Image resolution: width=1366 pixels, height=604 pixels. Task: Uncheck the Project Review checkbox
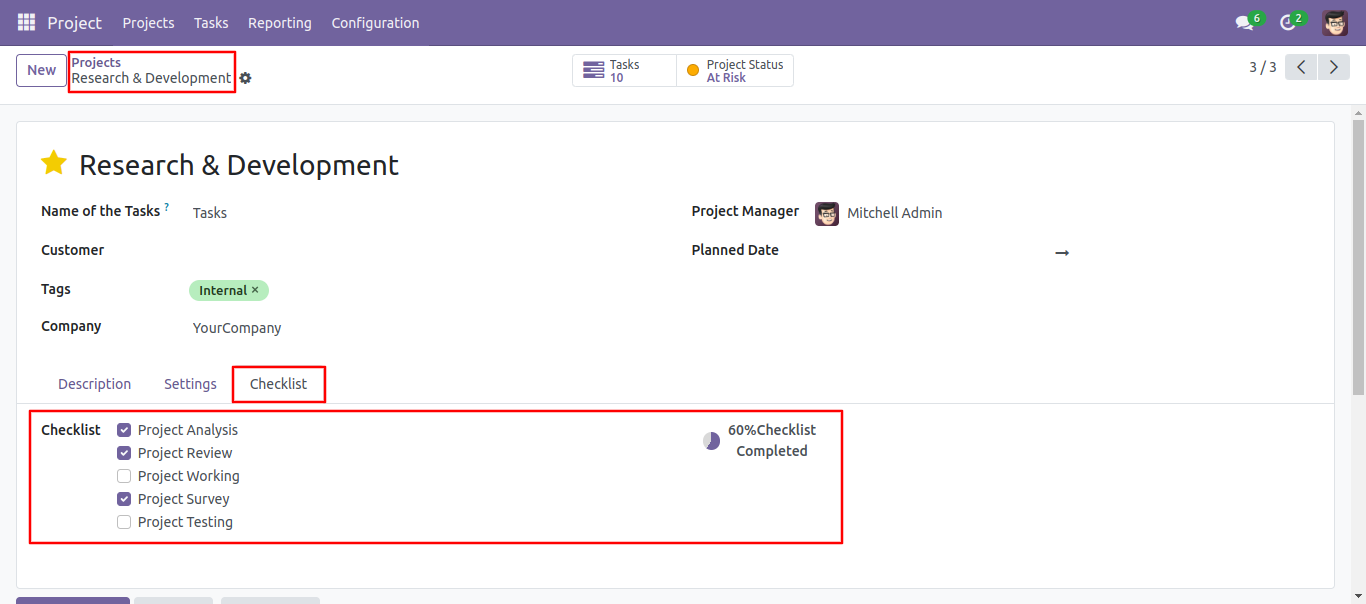(124, 453)
